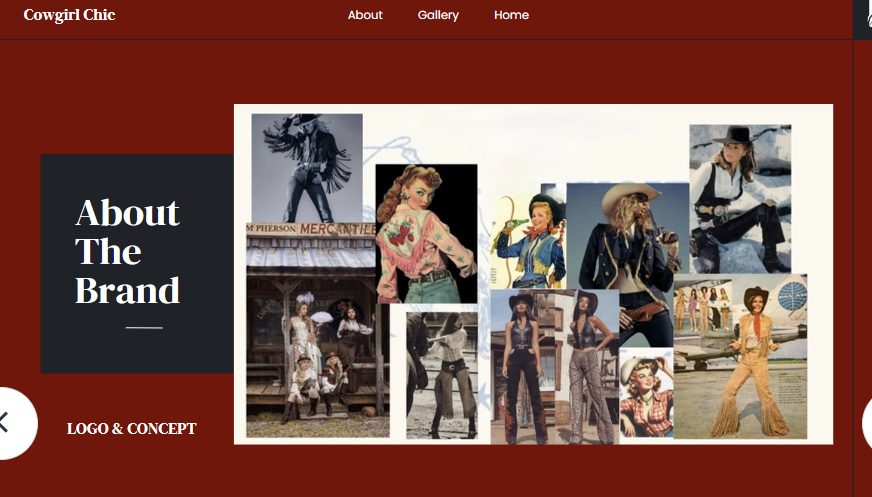The height and width of the screenshot is (497, 872).
Task: Select the LOGO & CONCEPT link
Action: point(132,429)
